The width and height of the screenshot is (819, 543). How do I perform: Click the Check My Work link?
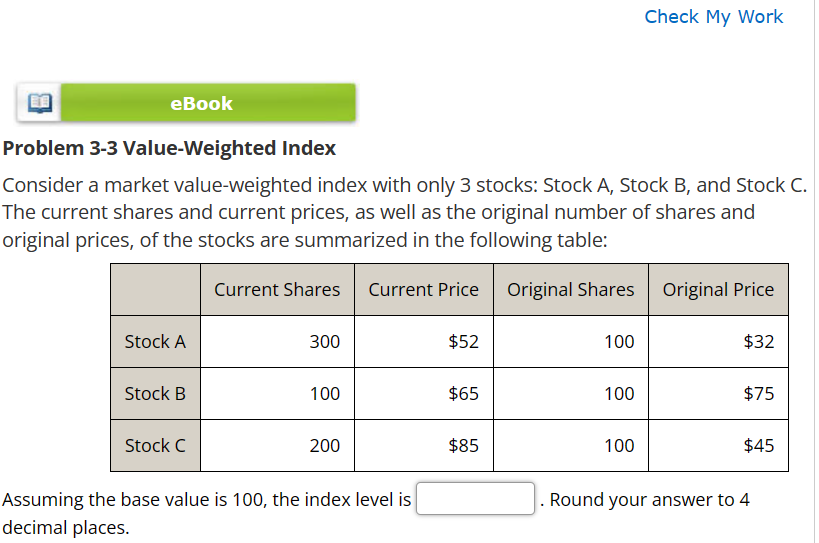tap(713, 17)
